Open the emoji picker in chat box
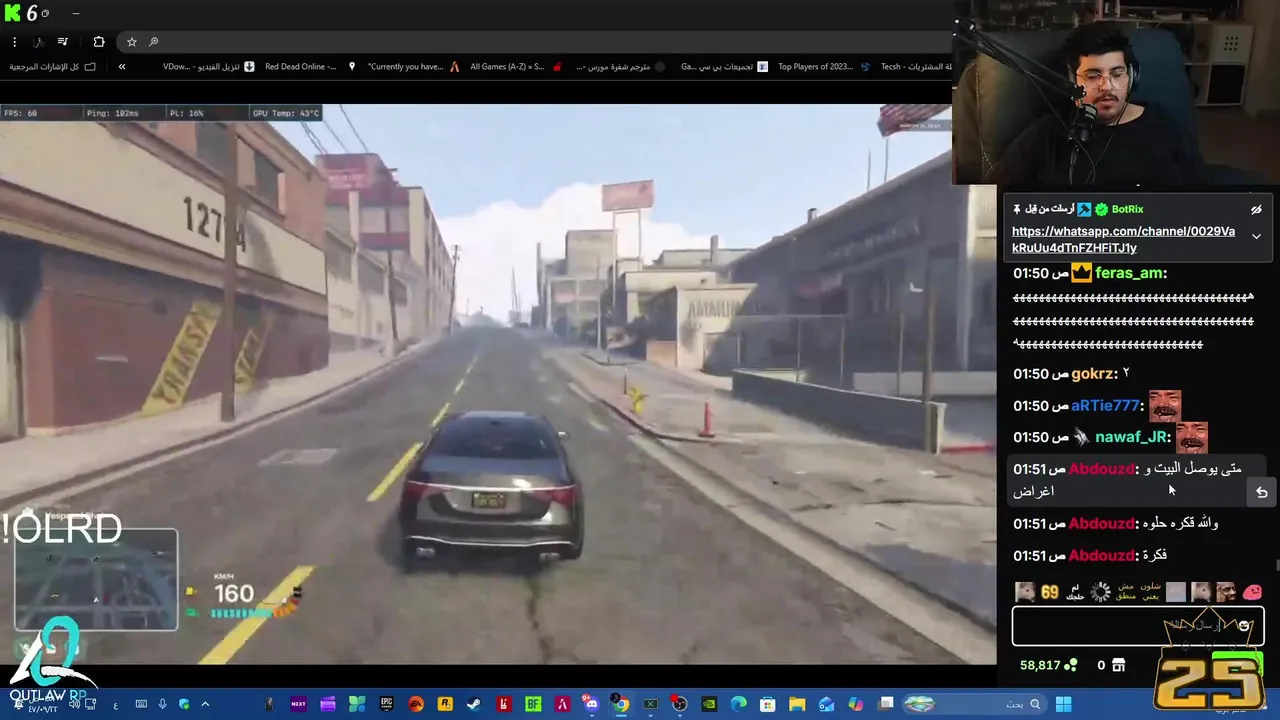Screen dimensions: 1280x720 tap(1244, 626)
